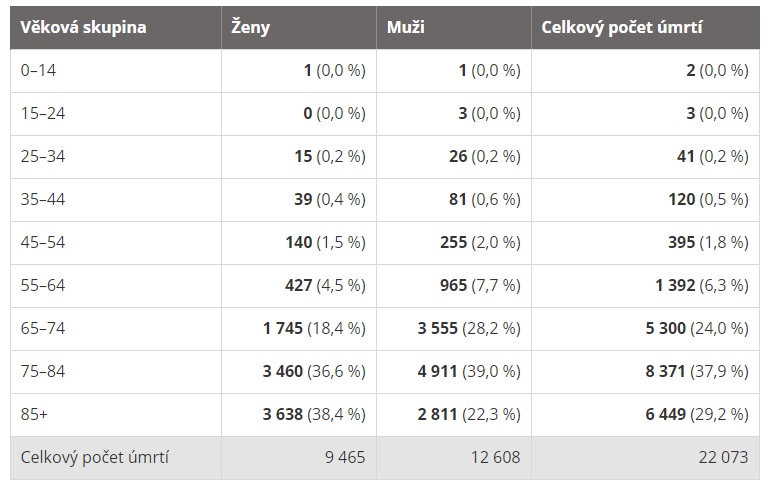Click the 55–64 age group label
769x489 pixels.
[x=43, y=285]
